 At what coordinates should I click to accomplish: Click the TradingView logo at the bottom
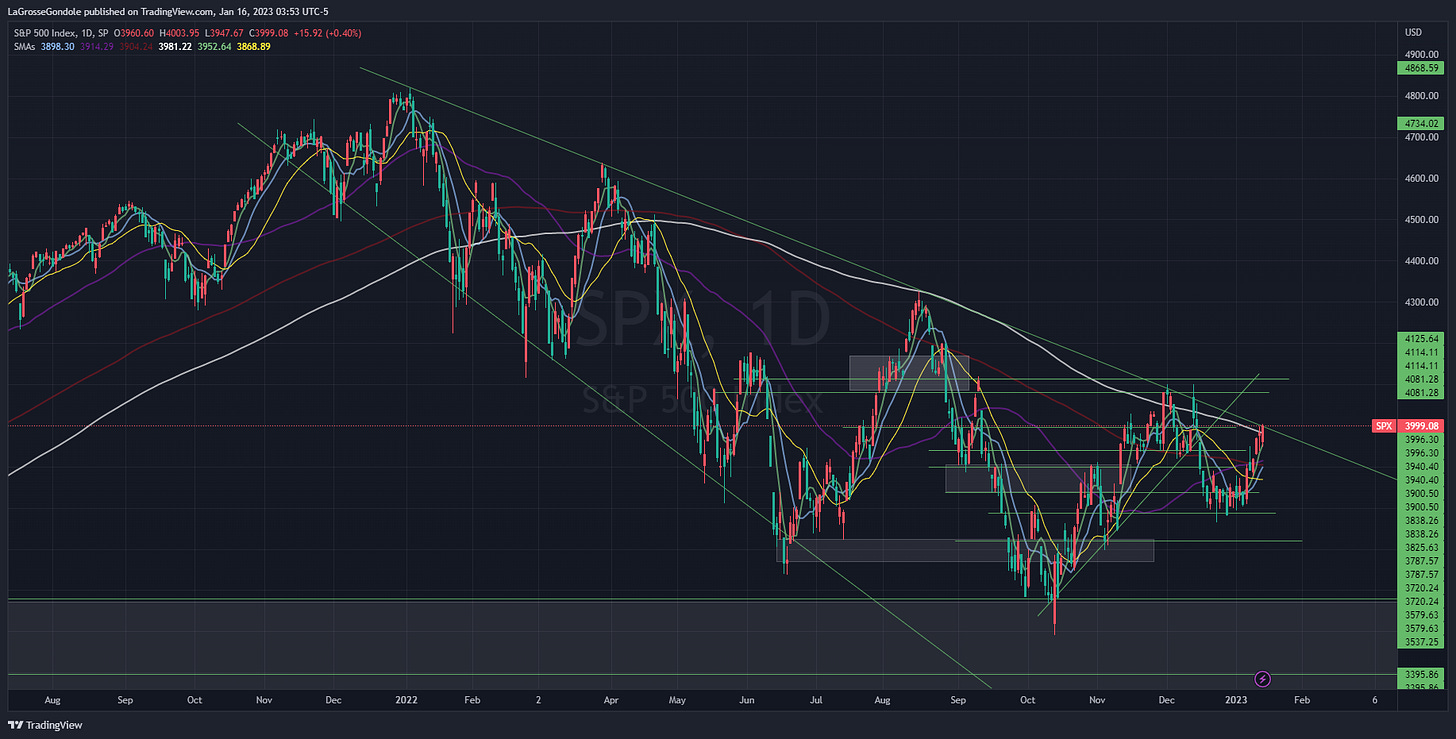45,725
